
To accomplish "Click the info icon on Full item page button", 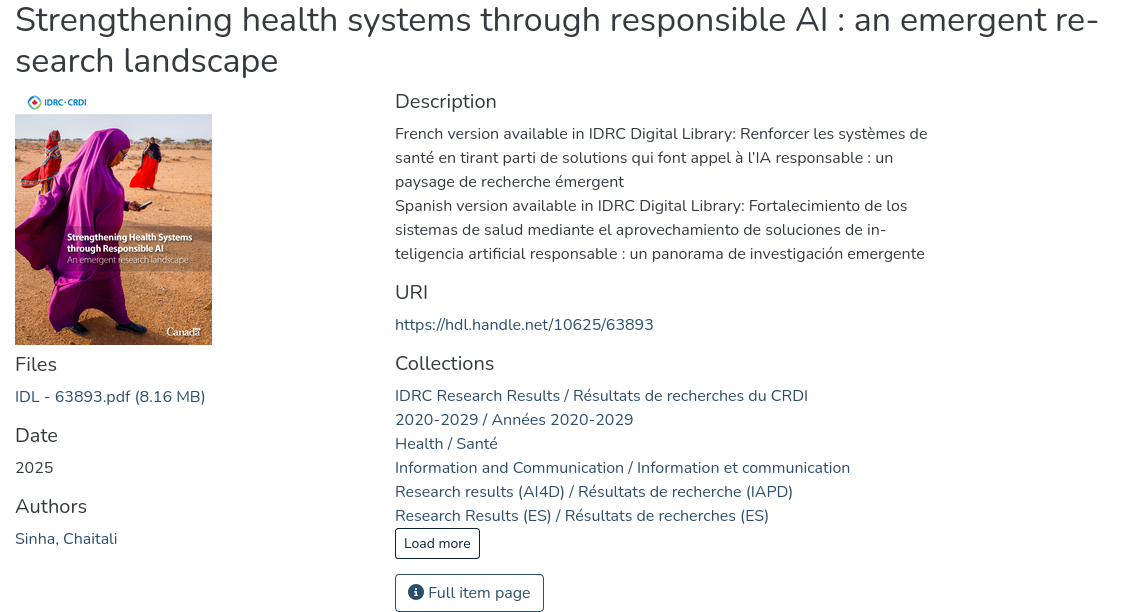I will (x=416, y=593).
